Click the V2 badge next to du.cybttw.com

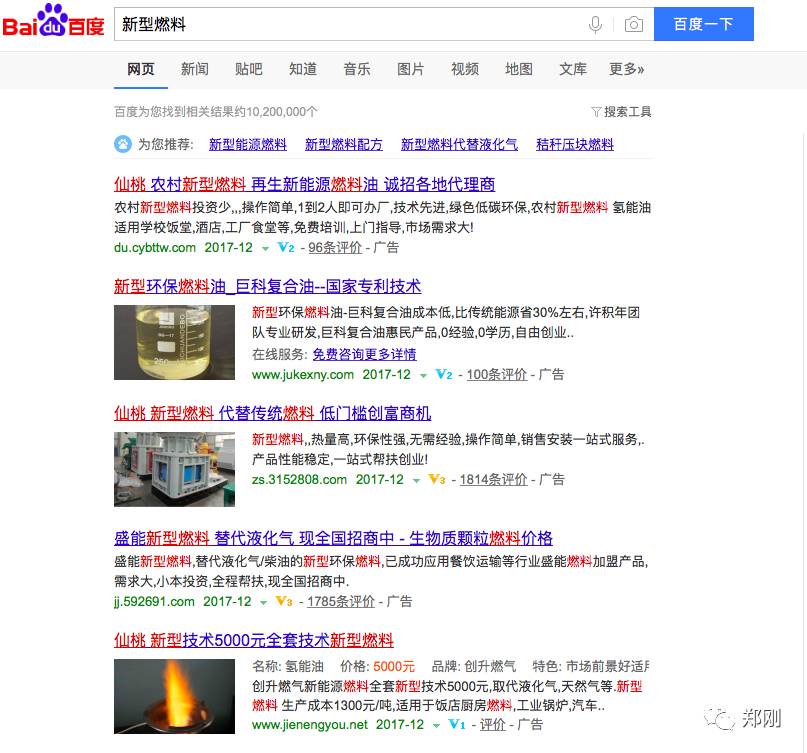point(286,248)
